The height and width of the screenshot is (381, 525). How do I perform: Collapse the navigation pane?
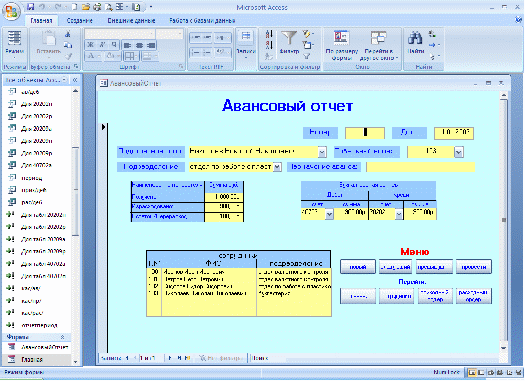tap(75, 80)
